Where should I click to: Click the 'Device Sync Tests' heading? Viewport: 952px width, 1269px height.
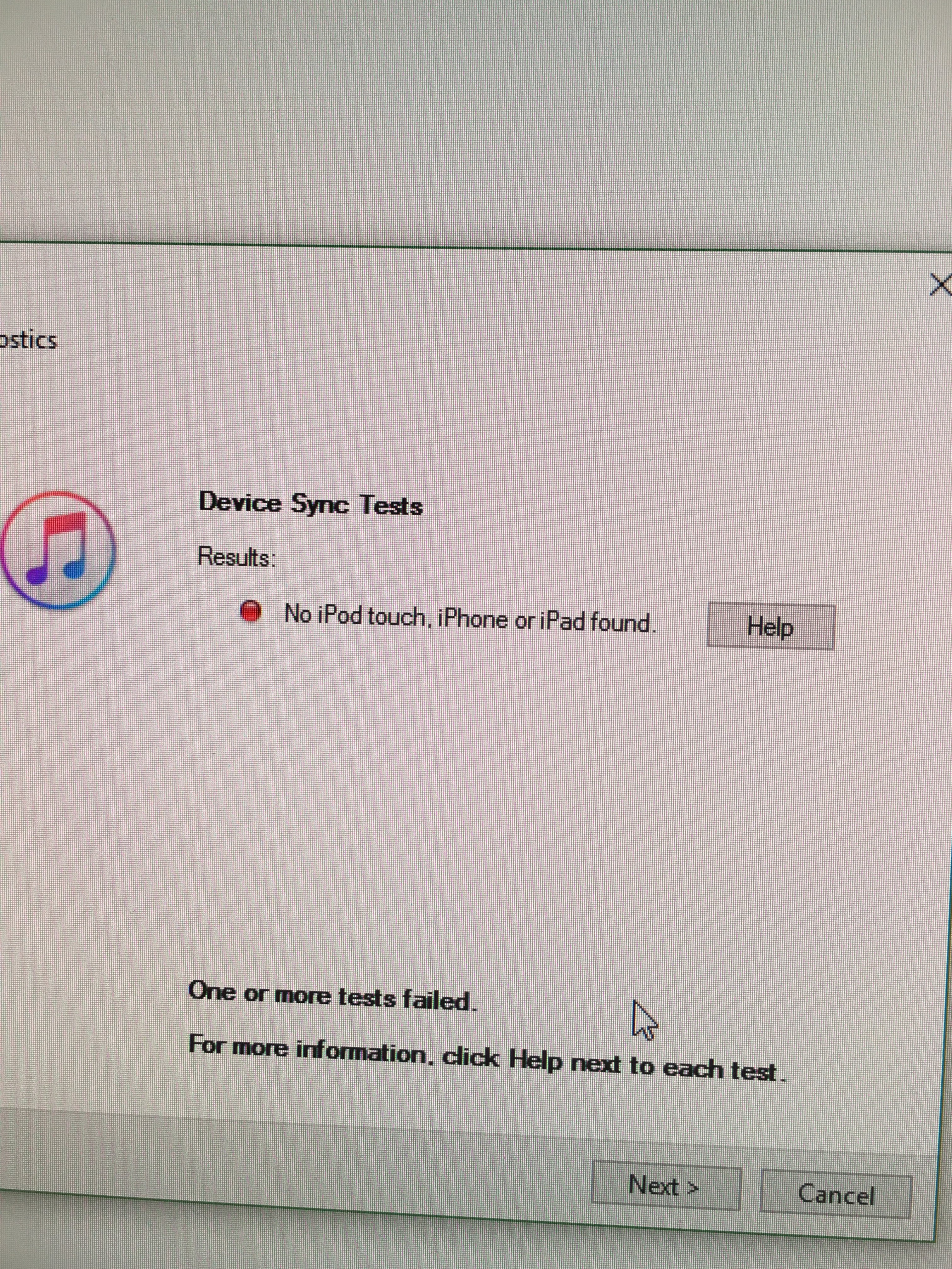(310, 504)
